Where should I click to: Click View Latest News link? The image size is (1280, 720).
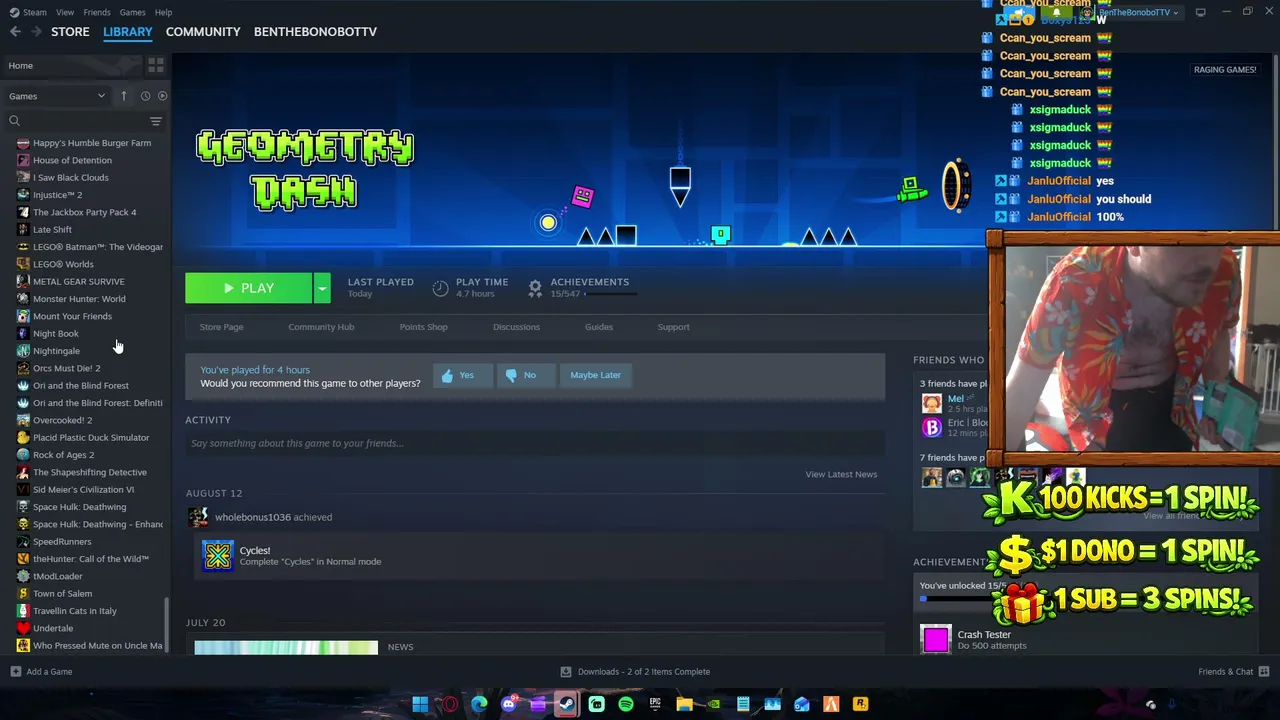(841, 474)
